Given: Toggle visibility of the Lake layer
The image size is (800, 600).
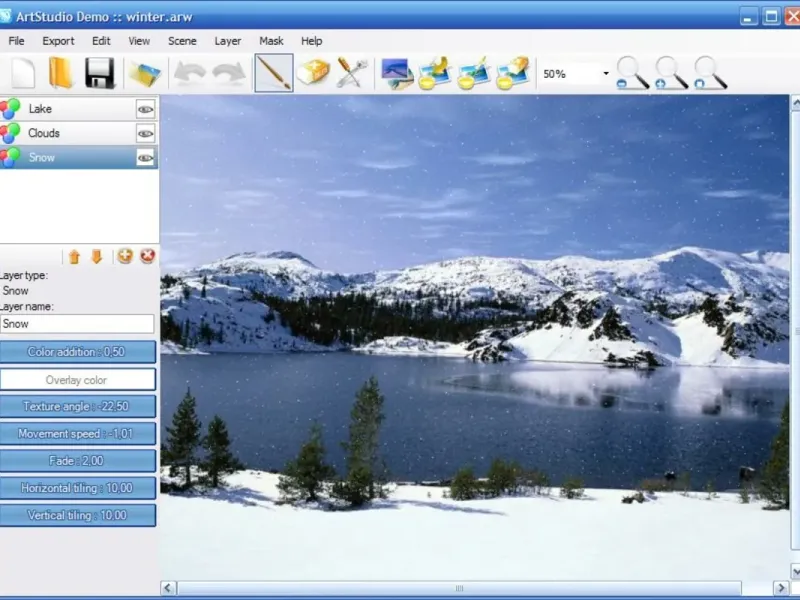Looking at the screenshot, I should click(145, 109).
